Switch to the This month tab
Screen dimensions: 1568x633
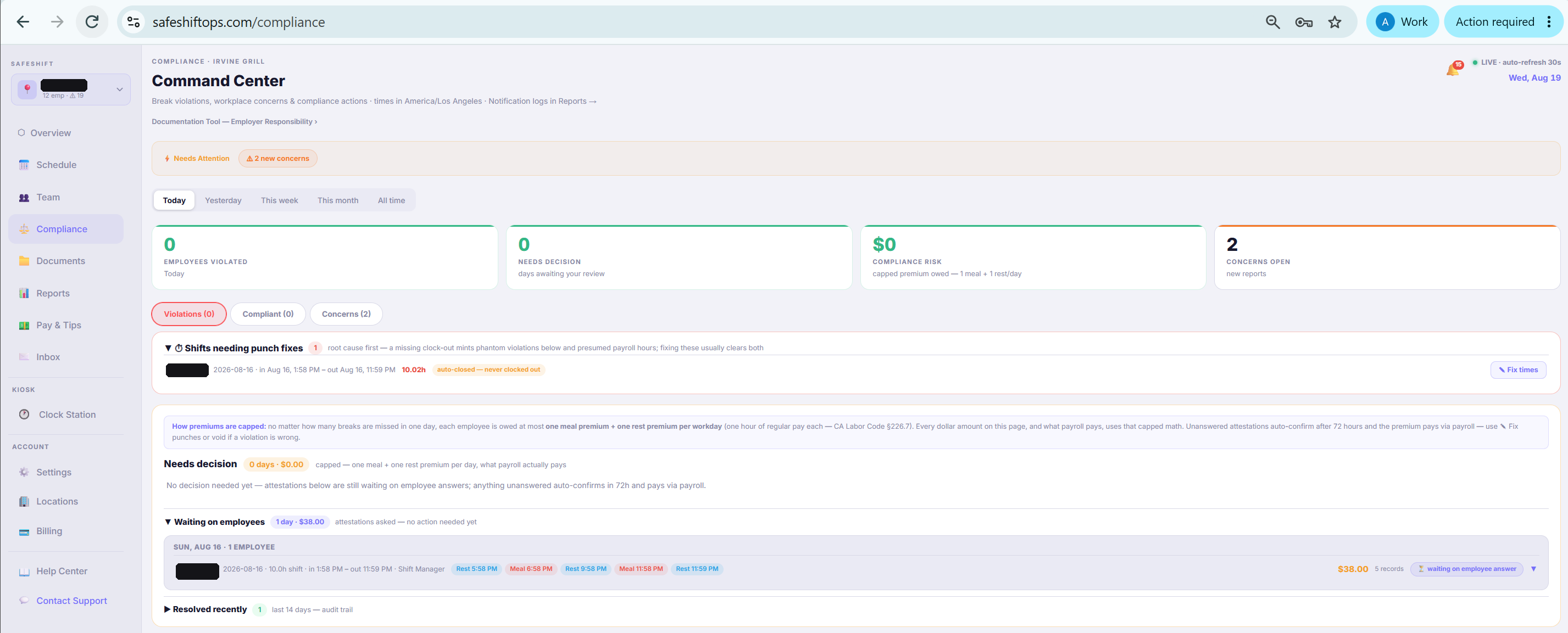(x=338, y=200)
